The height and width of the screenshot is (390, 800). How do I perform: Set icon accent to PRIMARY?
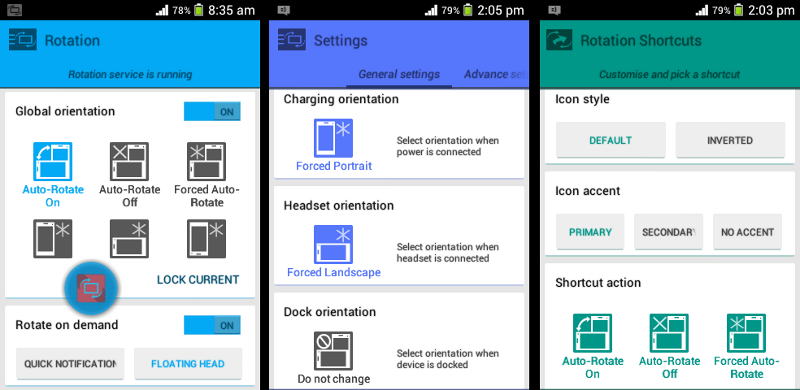pos(590,232)
